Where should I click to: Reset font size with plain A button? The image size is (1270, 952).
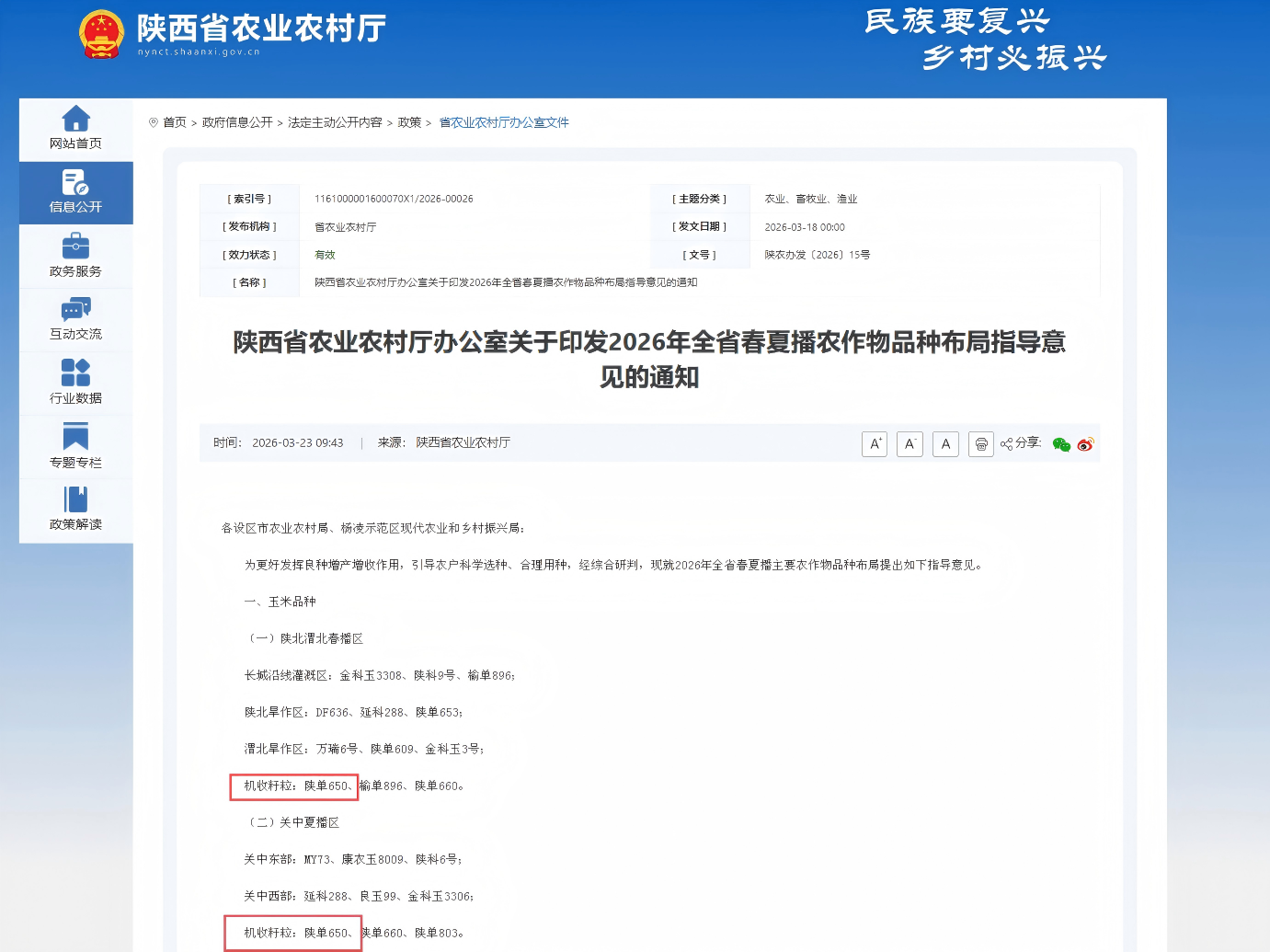pos(945,444)
